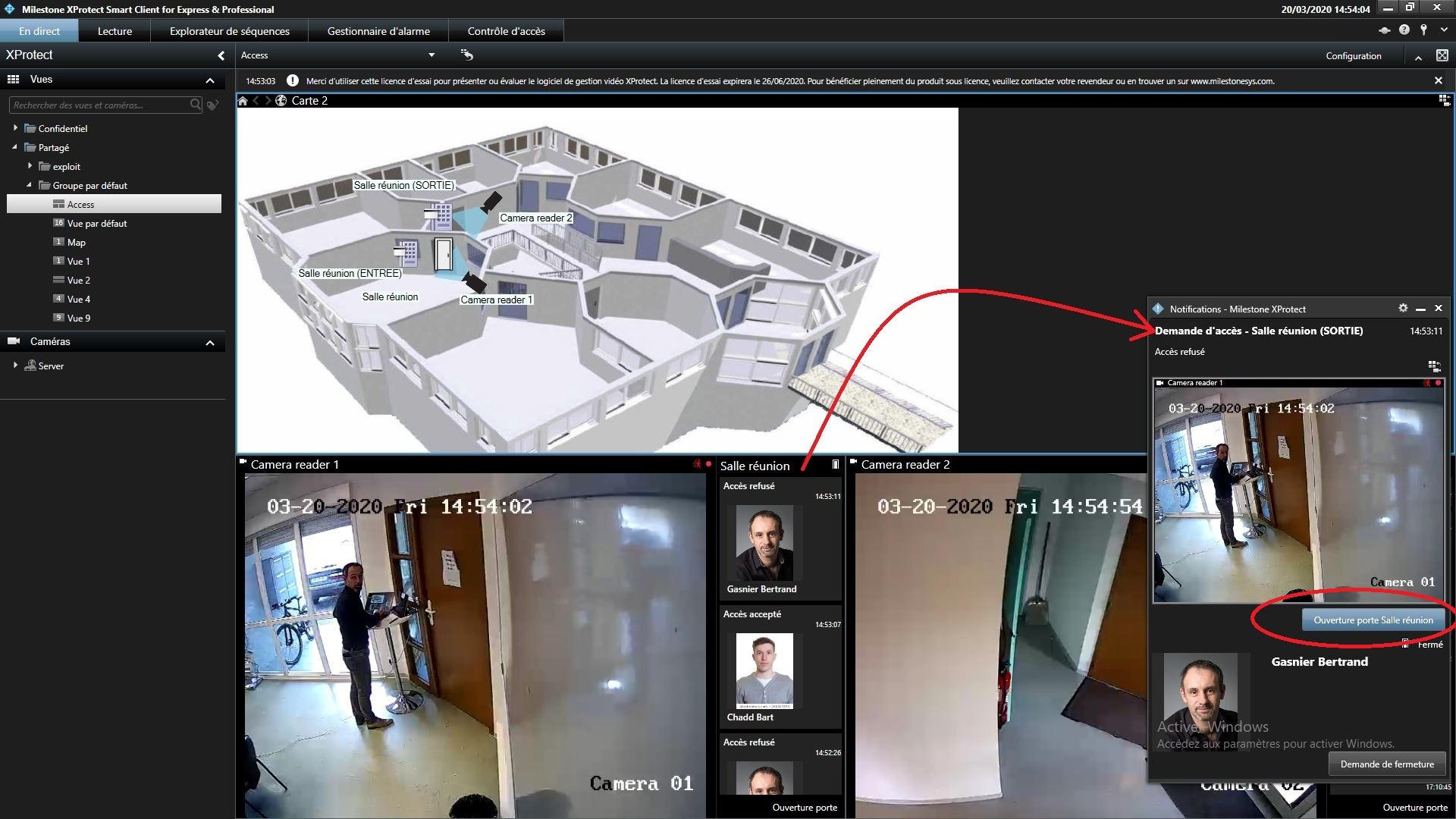Click the tag filter icon beside search

coord(213,105)
